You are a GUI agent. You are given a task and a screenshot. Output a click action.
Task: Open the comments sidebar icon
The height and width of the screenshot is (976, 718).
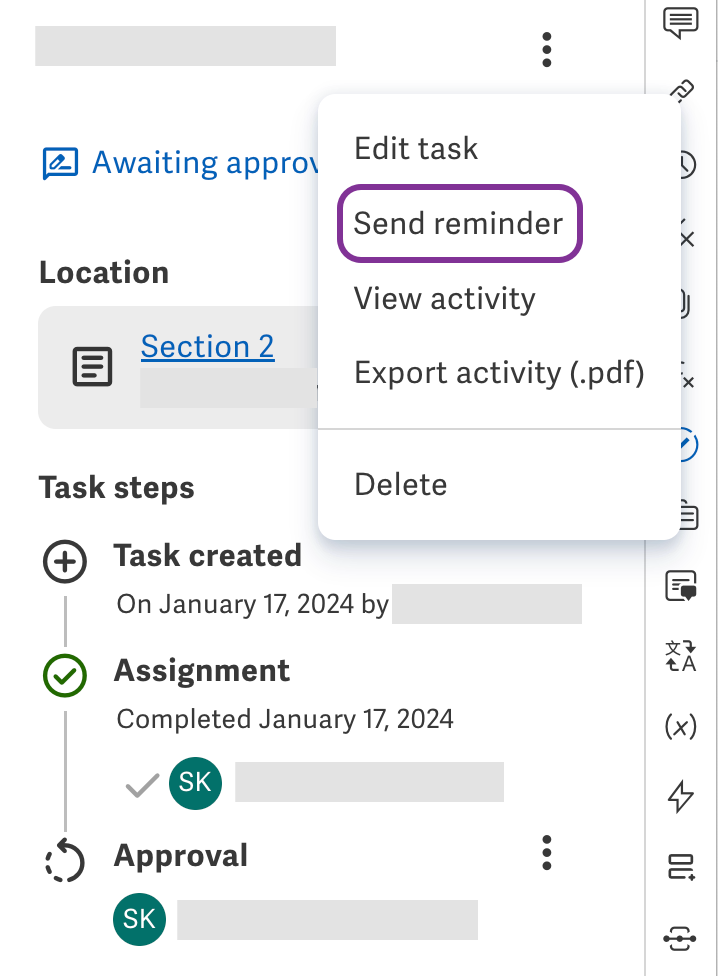pyautogui.click(x=681, y=23)
